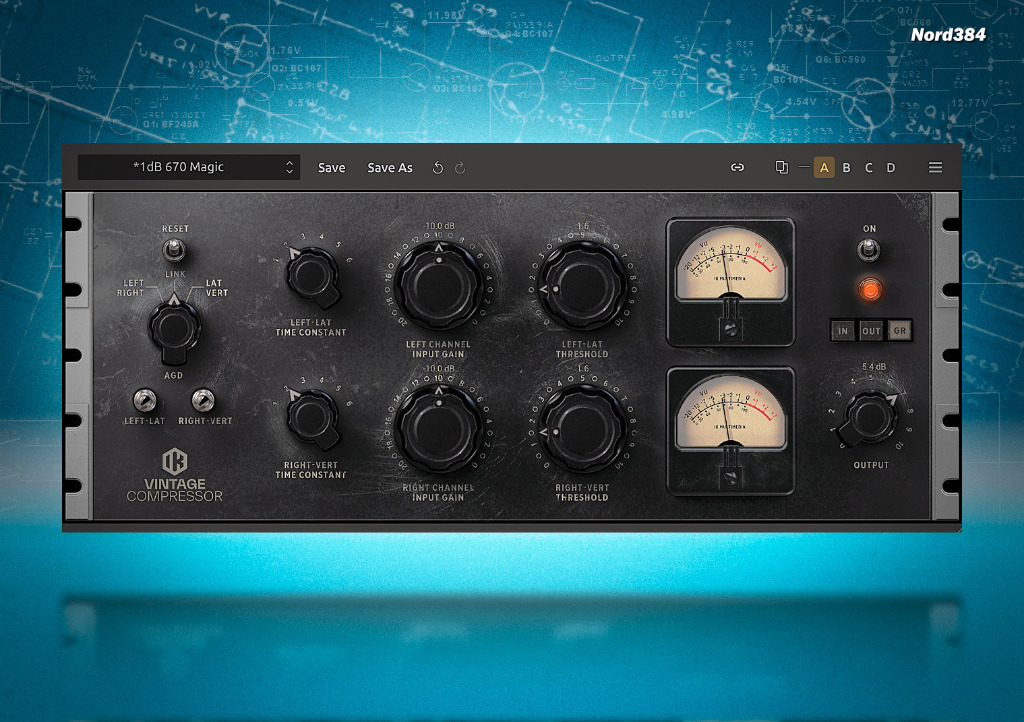1024x722 pixels.
Task: Click the Left-Lat Time Constant knob
Action: [313, 277]
